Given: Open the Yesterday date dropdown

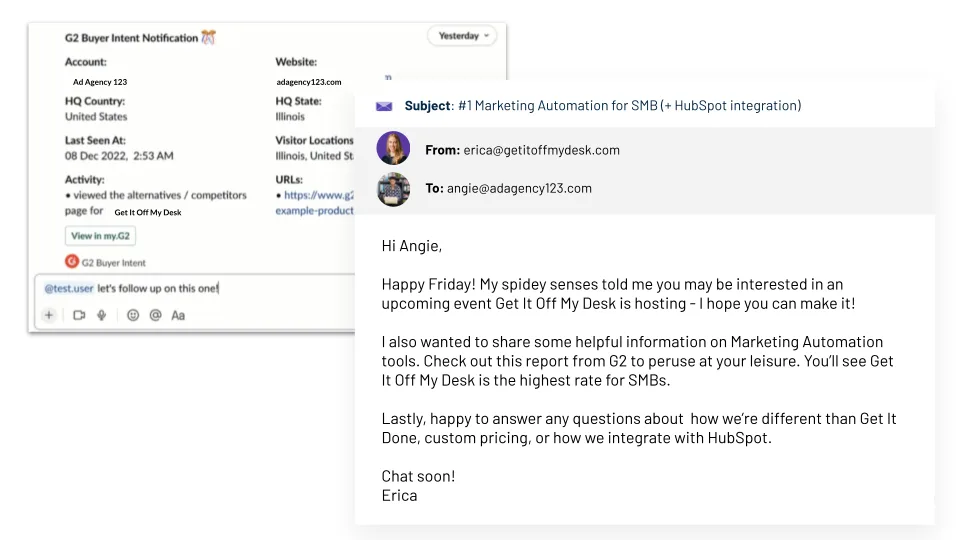Looking at the screenshot, I should (463, 36).
